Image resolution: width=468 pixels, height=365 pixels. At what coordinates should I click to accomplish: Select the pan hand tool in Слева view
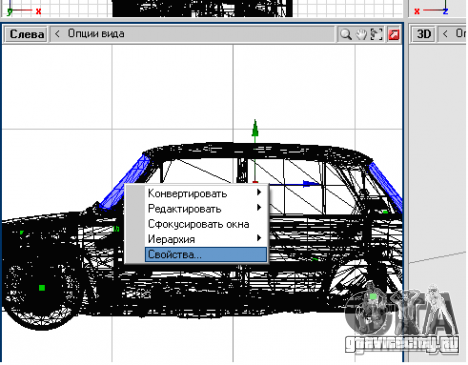tap(361, 34)
